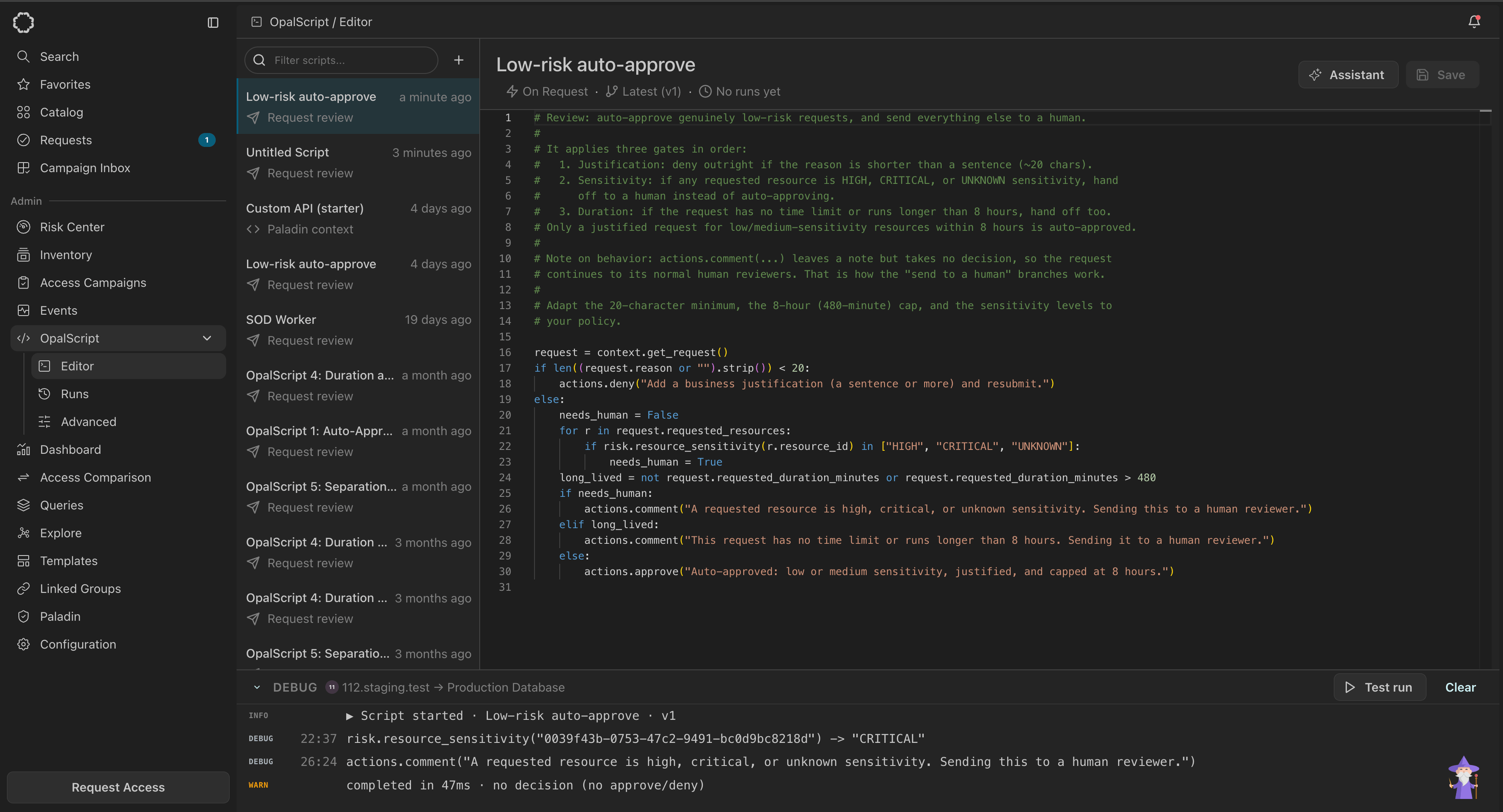Screen dimensions: 1503x812
Task: Click the Save button
Action: (1442, 75)
